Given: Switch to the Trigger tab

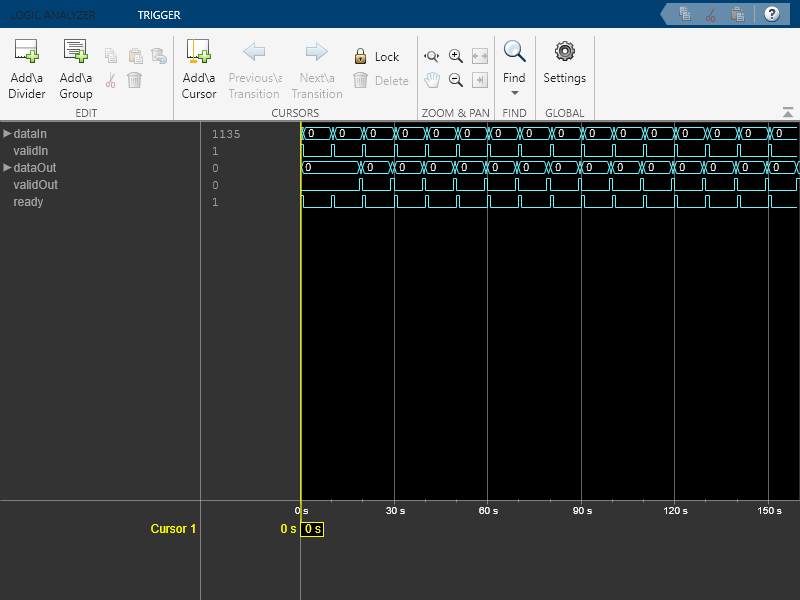Looking at the screenshot, I should pos(159,15).
